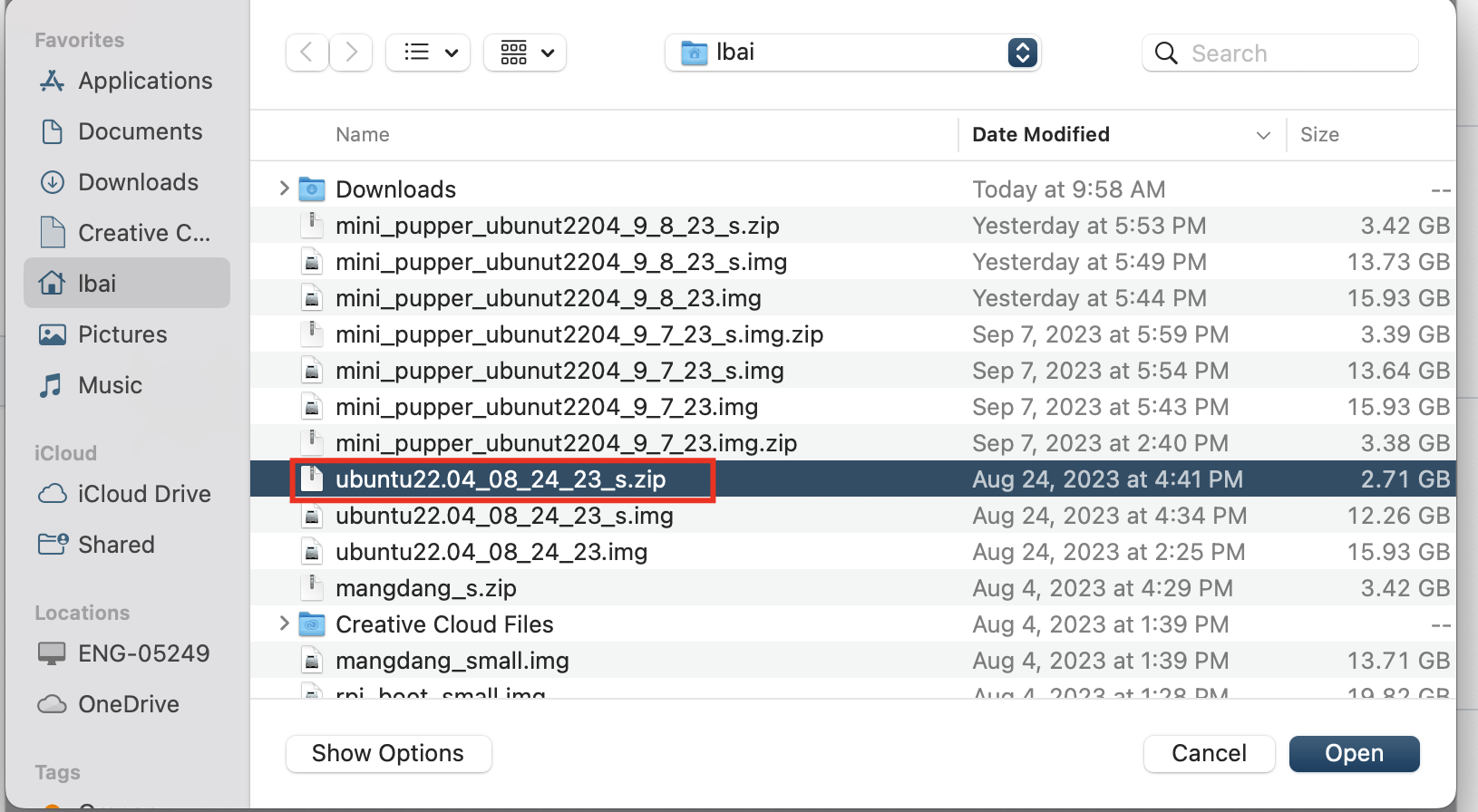Click the back navigation arrow
The height and width of the screenshot is (812, 1478).
(x=306, y=53)
